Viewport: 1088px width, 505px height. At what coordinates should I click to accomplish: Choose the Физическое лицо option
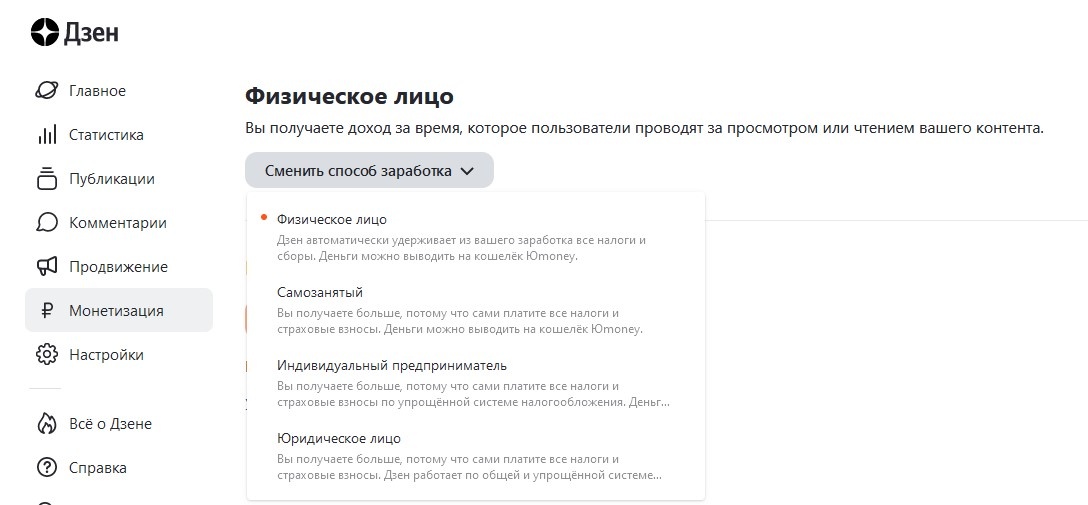tap(475, 237)
